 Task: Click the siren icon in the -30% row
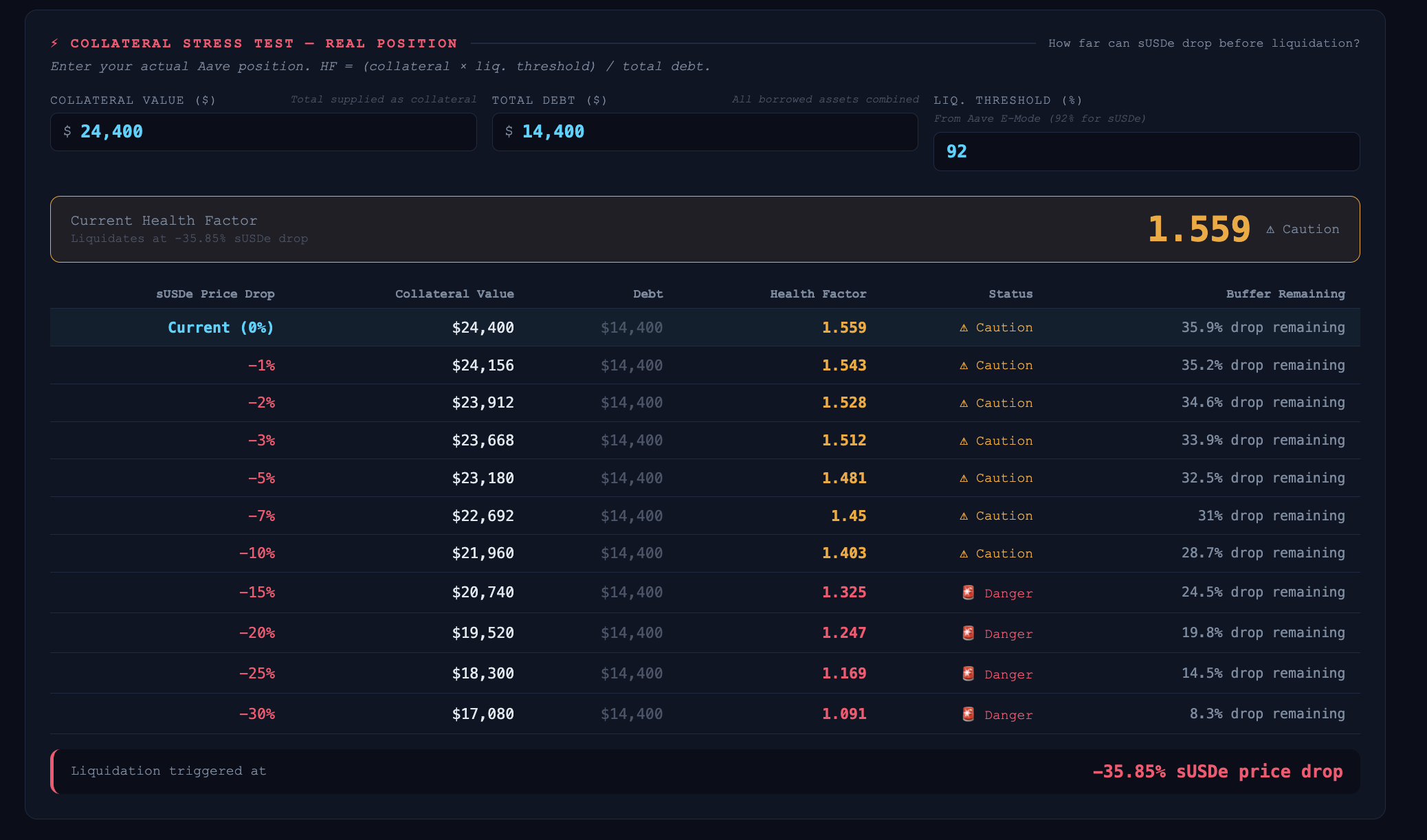(968, 714)
